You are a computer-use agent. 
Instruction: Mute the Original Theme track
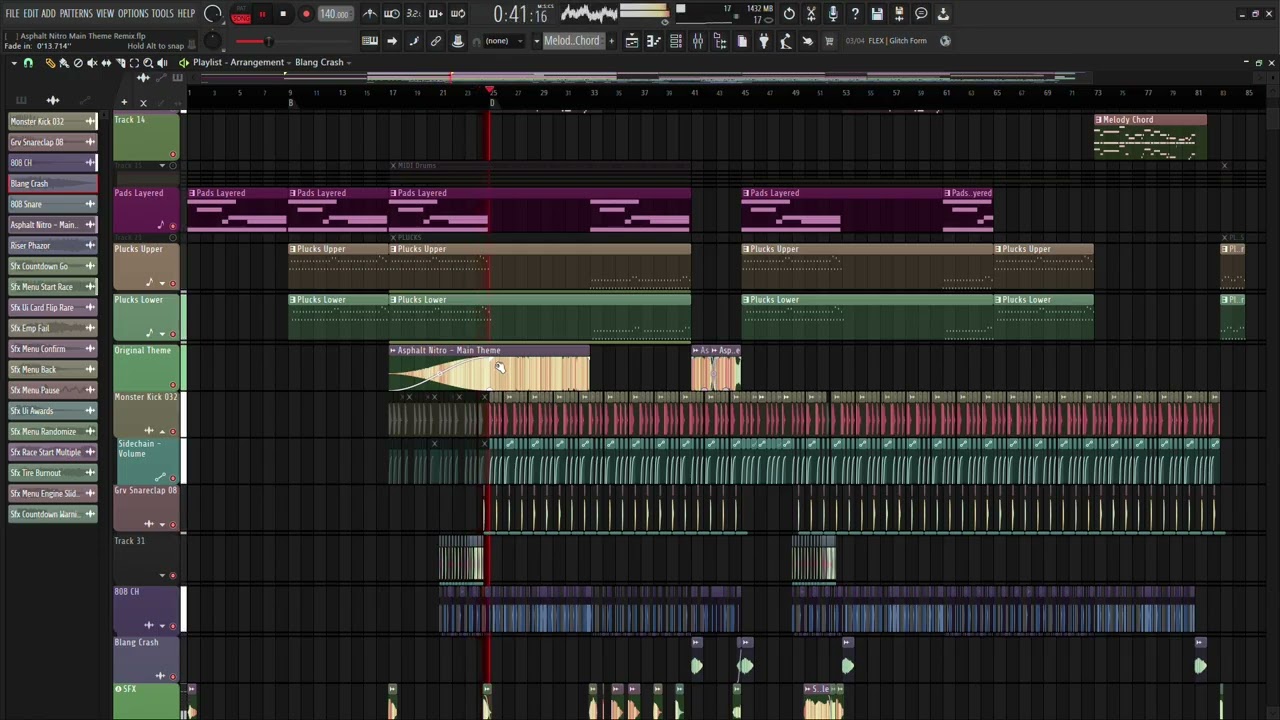coord(172,385)
